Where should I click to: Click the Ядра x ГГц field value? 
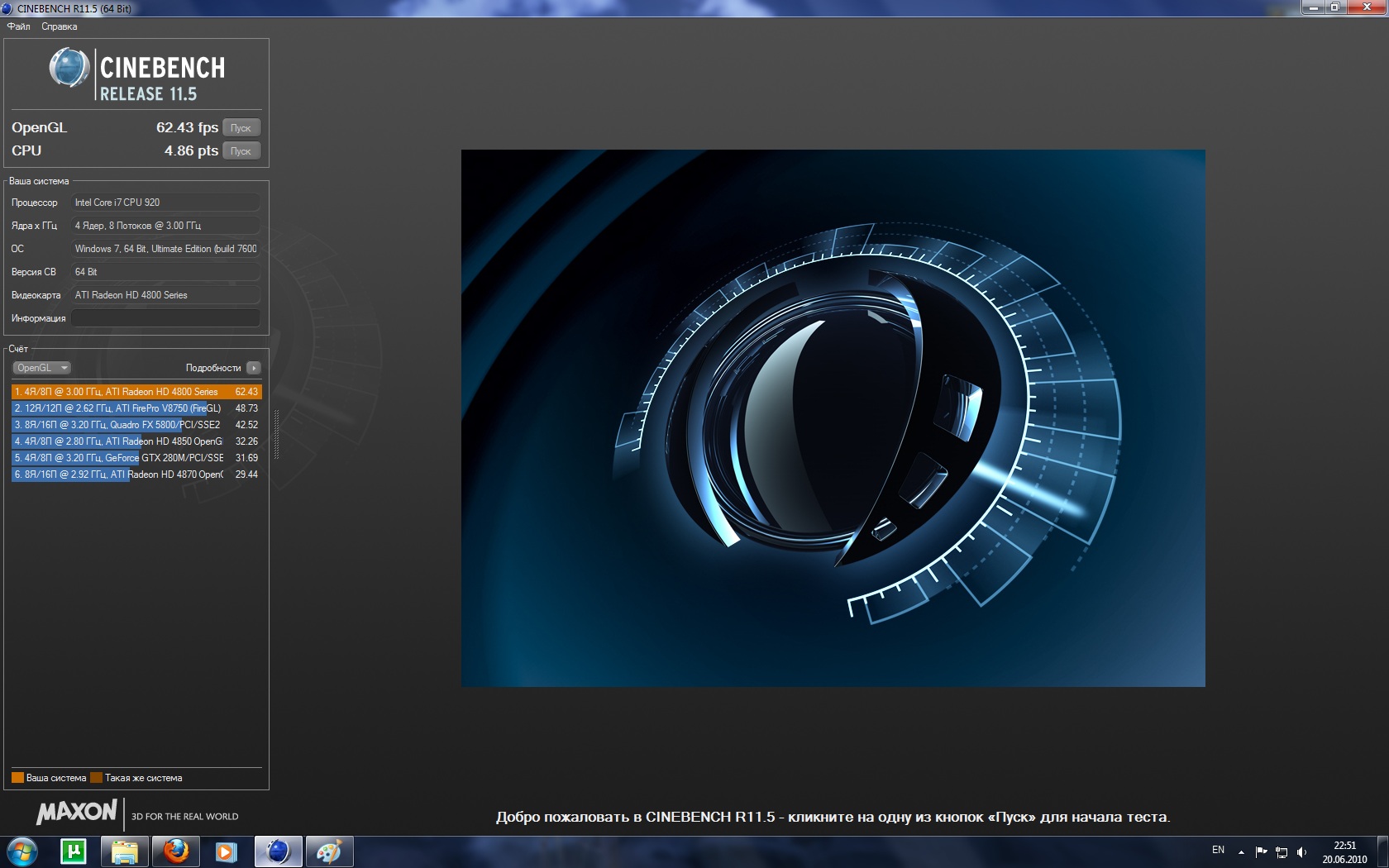[165, 226]
